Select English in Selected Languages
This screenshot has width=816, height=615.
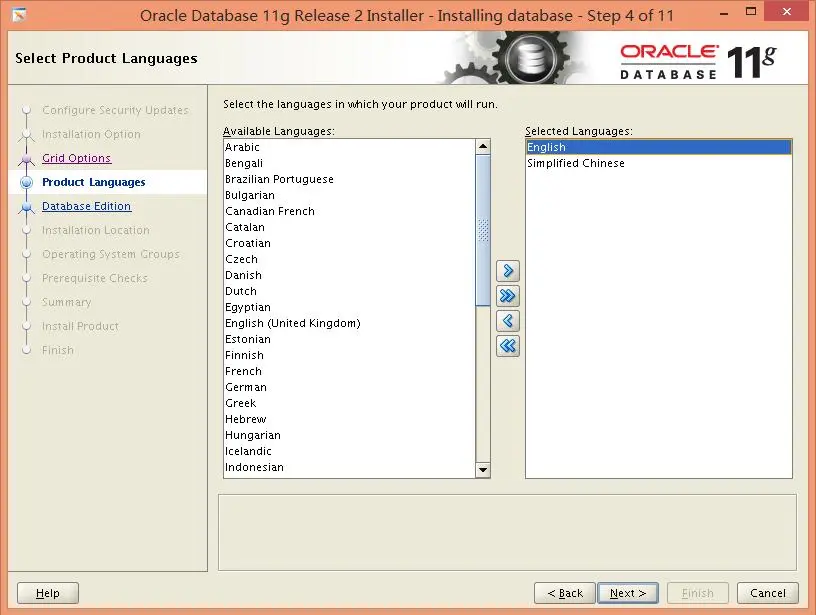tap(659, 147)
